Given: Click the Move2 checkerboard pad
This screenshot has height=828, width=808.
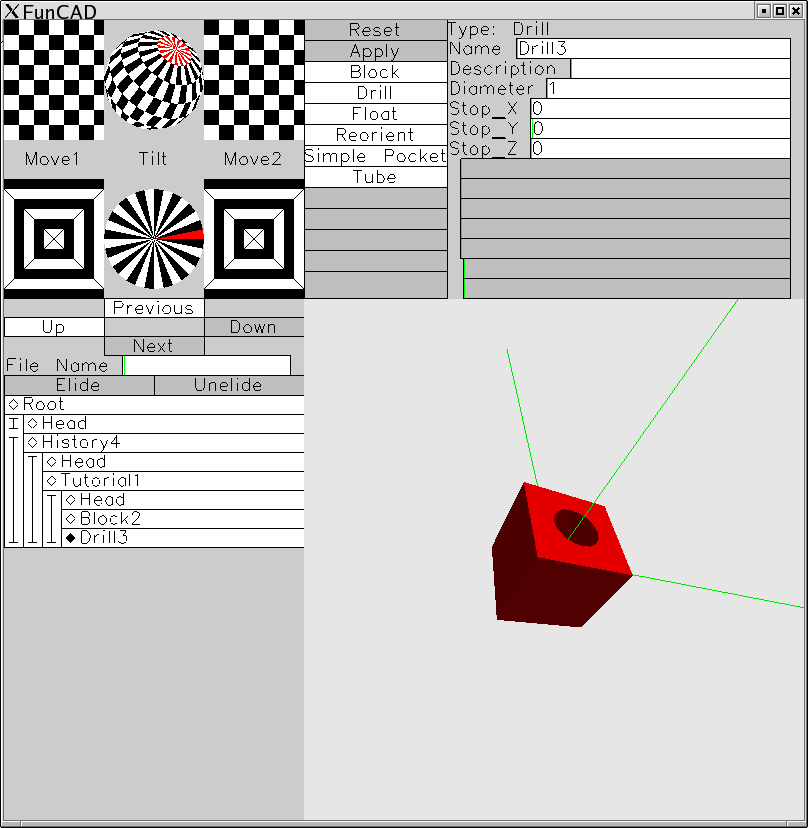Looking at the screenshot, I should [254, 80].
